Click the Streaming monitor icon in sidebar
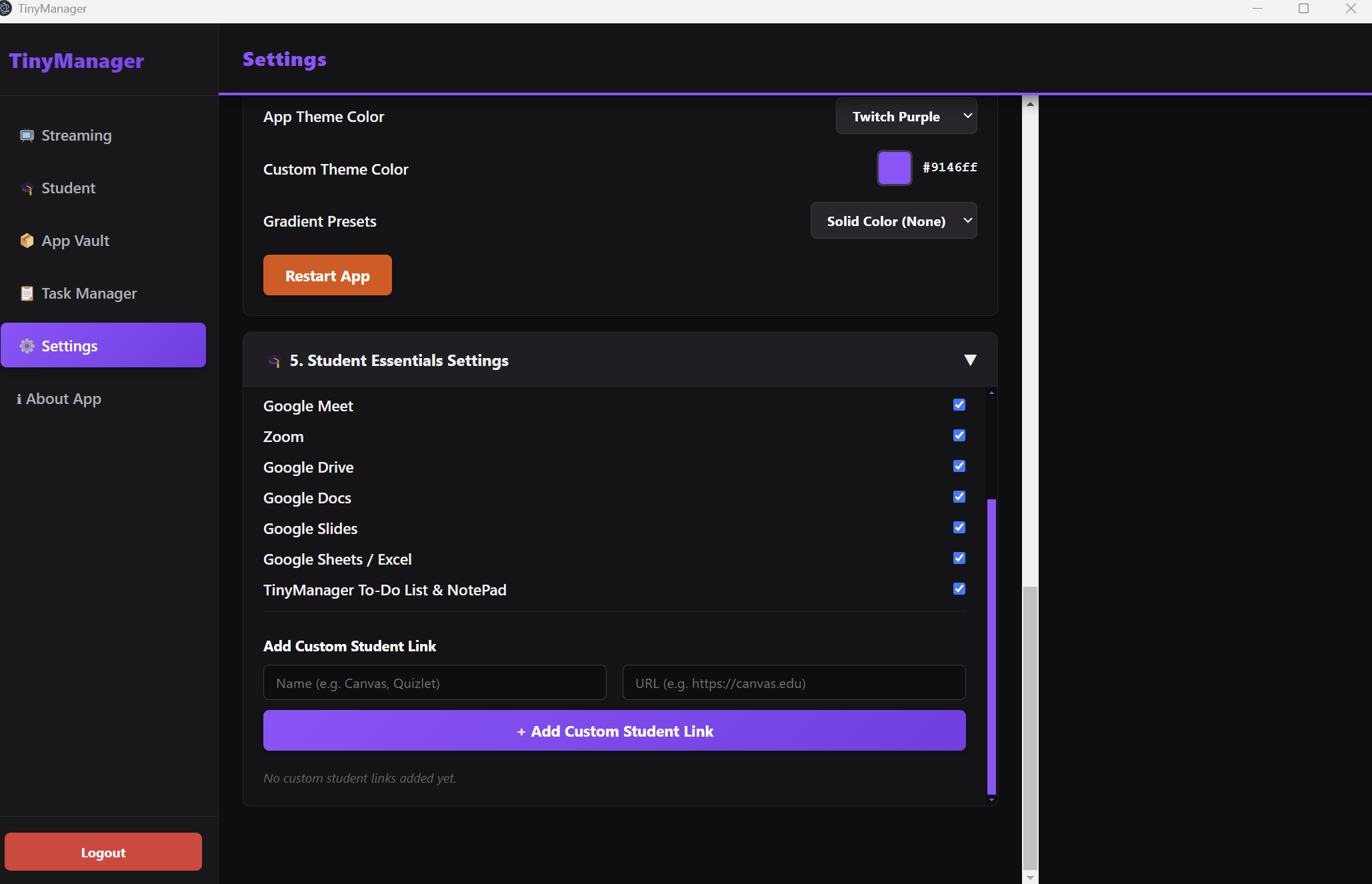The width and height of the screenshot is (1372, 884). point(27,135)
